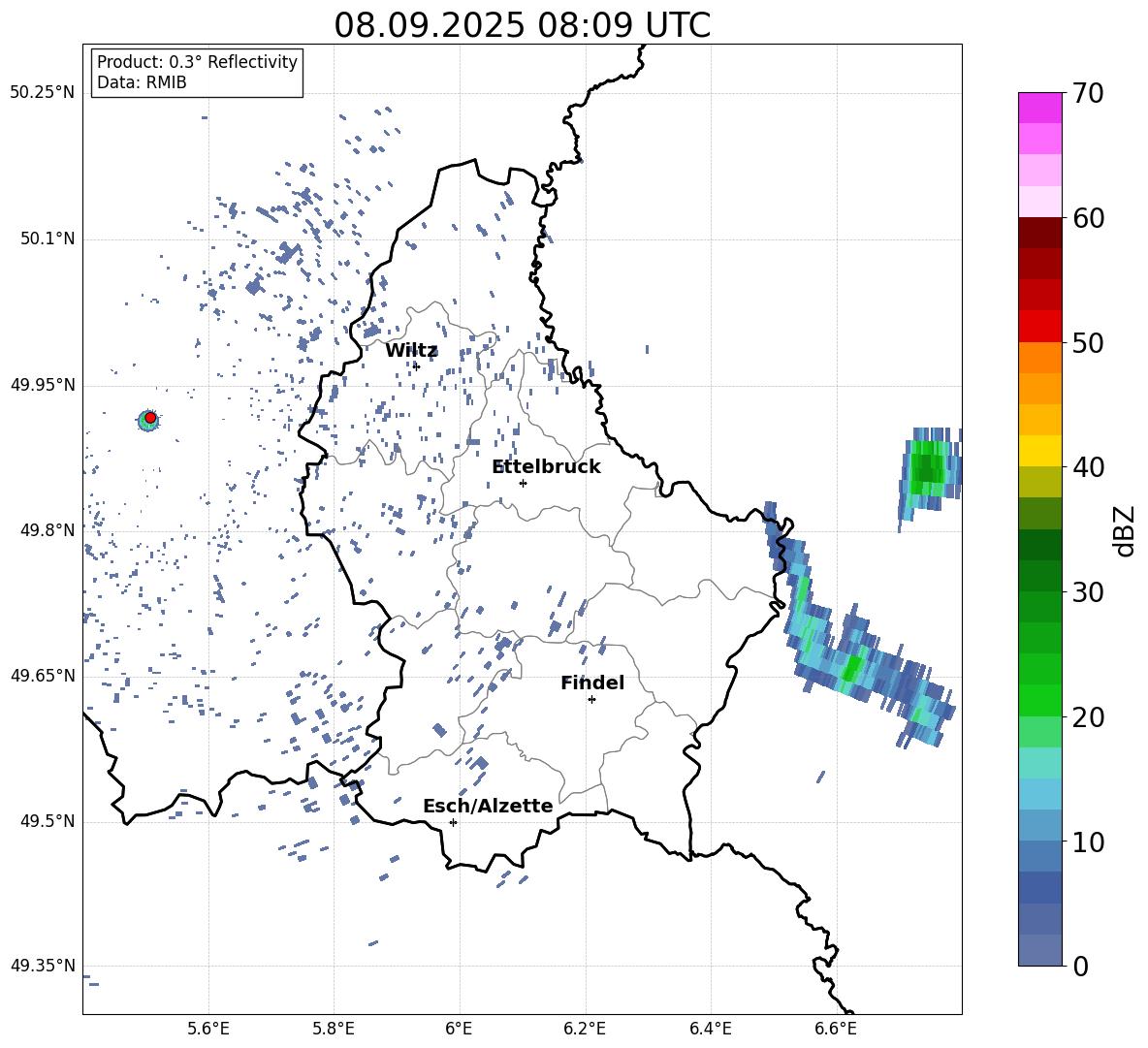Click the 6.6°E longitude label

point(836,1029)
